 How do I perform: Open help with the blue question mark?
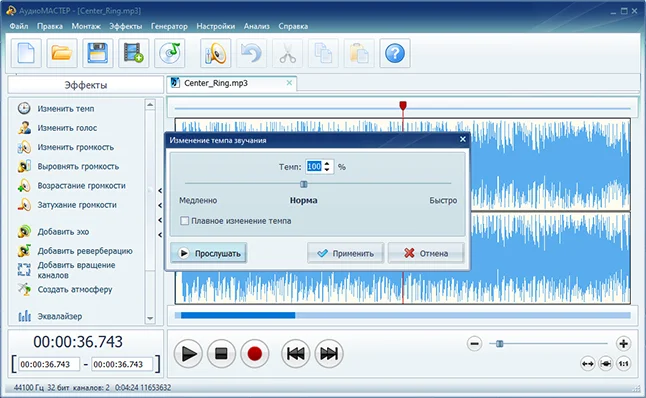pyautogui.click(x=395, y=53)
